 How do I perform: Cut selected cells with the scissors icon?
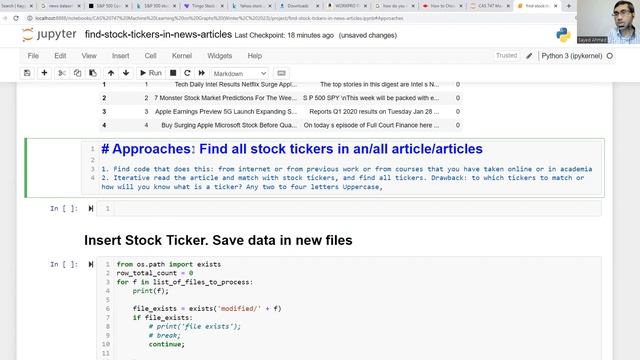pyautogui.click(x=62, y=73)
